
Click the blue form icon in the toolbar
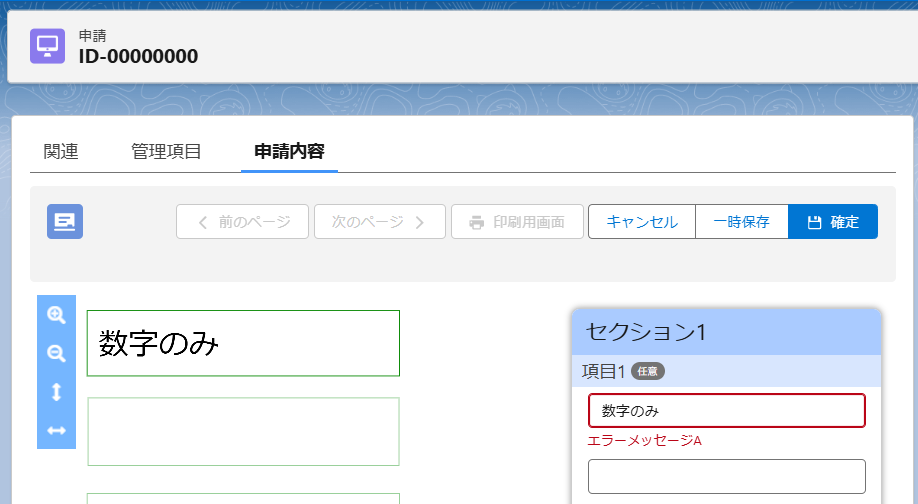click(65, 221)
